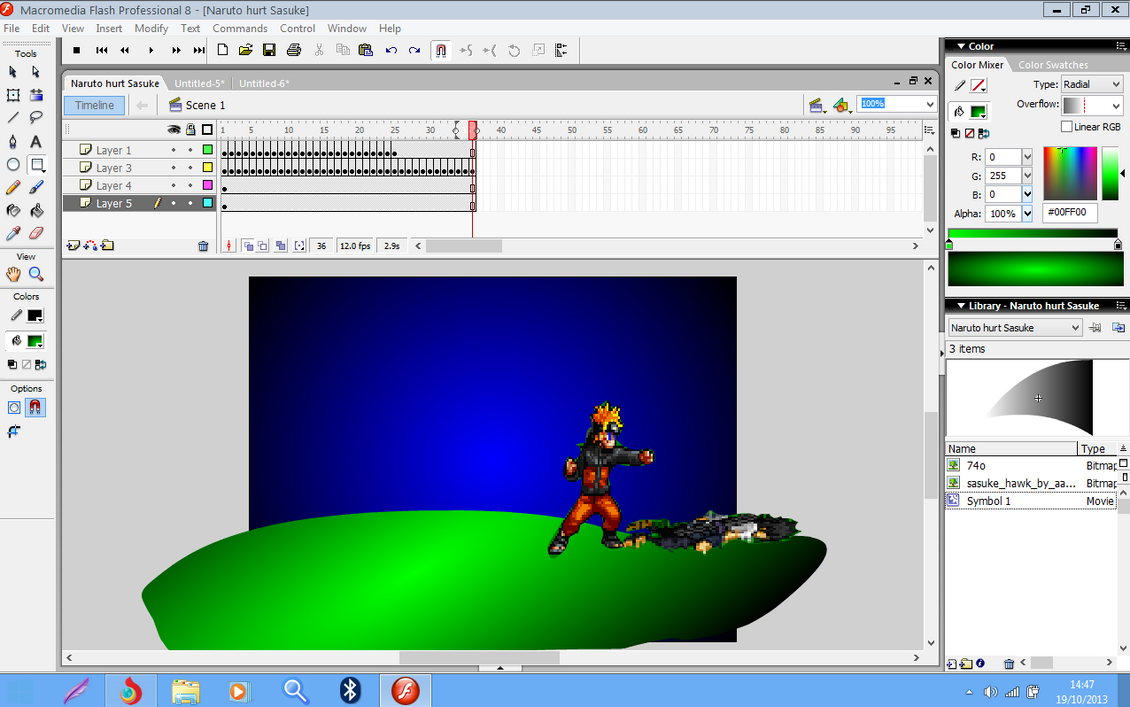Open the gradient Type dropdown

pos(1091,85)
